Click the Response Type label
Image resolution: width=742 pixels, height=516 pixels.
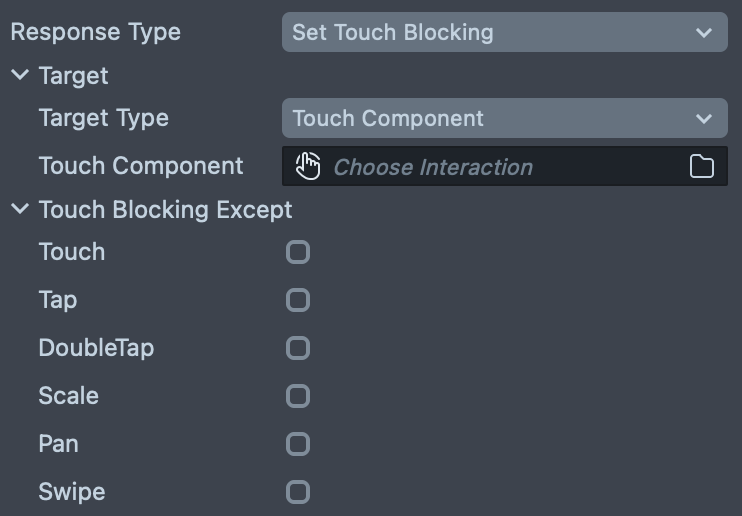(96, 32)
